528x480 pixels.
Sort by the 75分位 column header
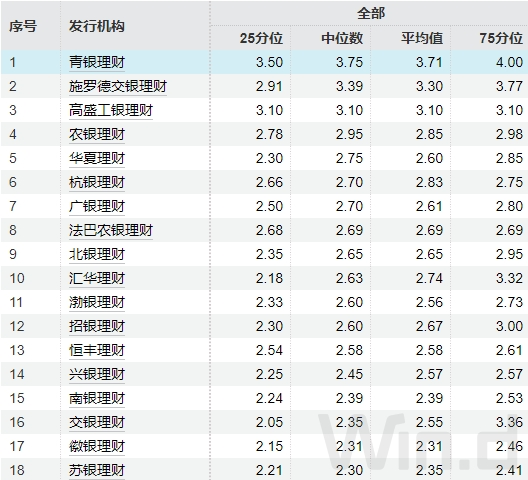(x=501, y=38)
